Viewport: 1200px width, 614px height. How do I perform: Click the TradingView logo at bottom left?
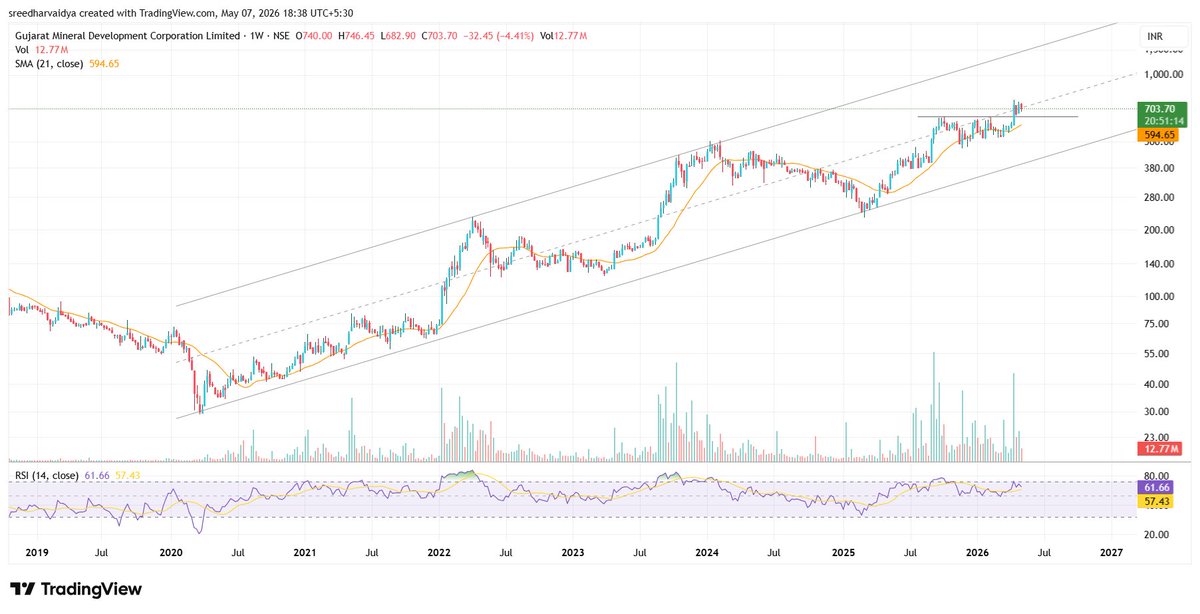tap(76, 590)
